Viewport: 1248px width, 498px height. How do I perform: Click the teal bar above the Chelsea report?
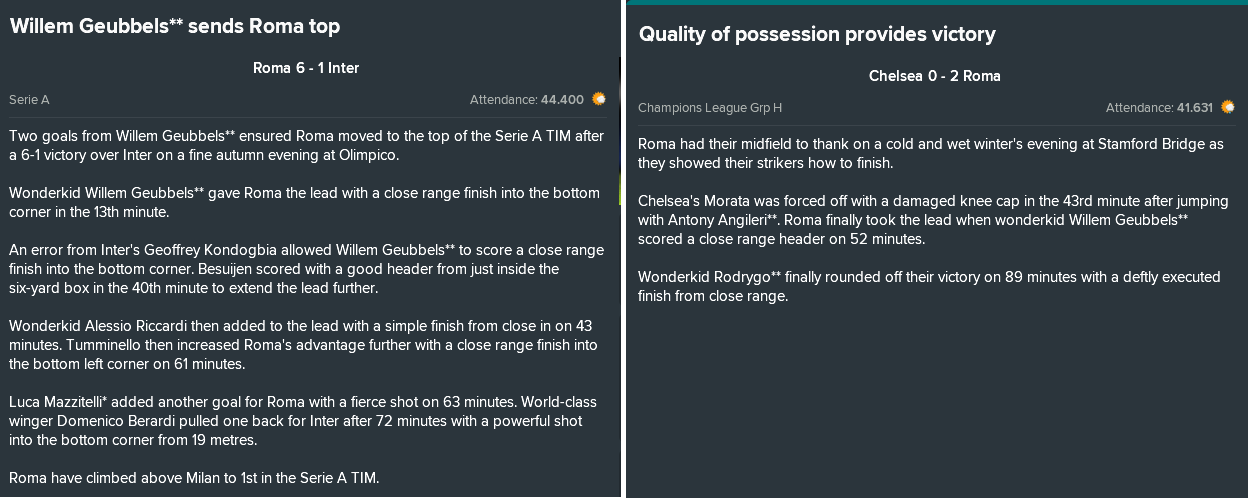tap(937, 3)
